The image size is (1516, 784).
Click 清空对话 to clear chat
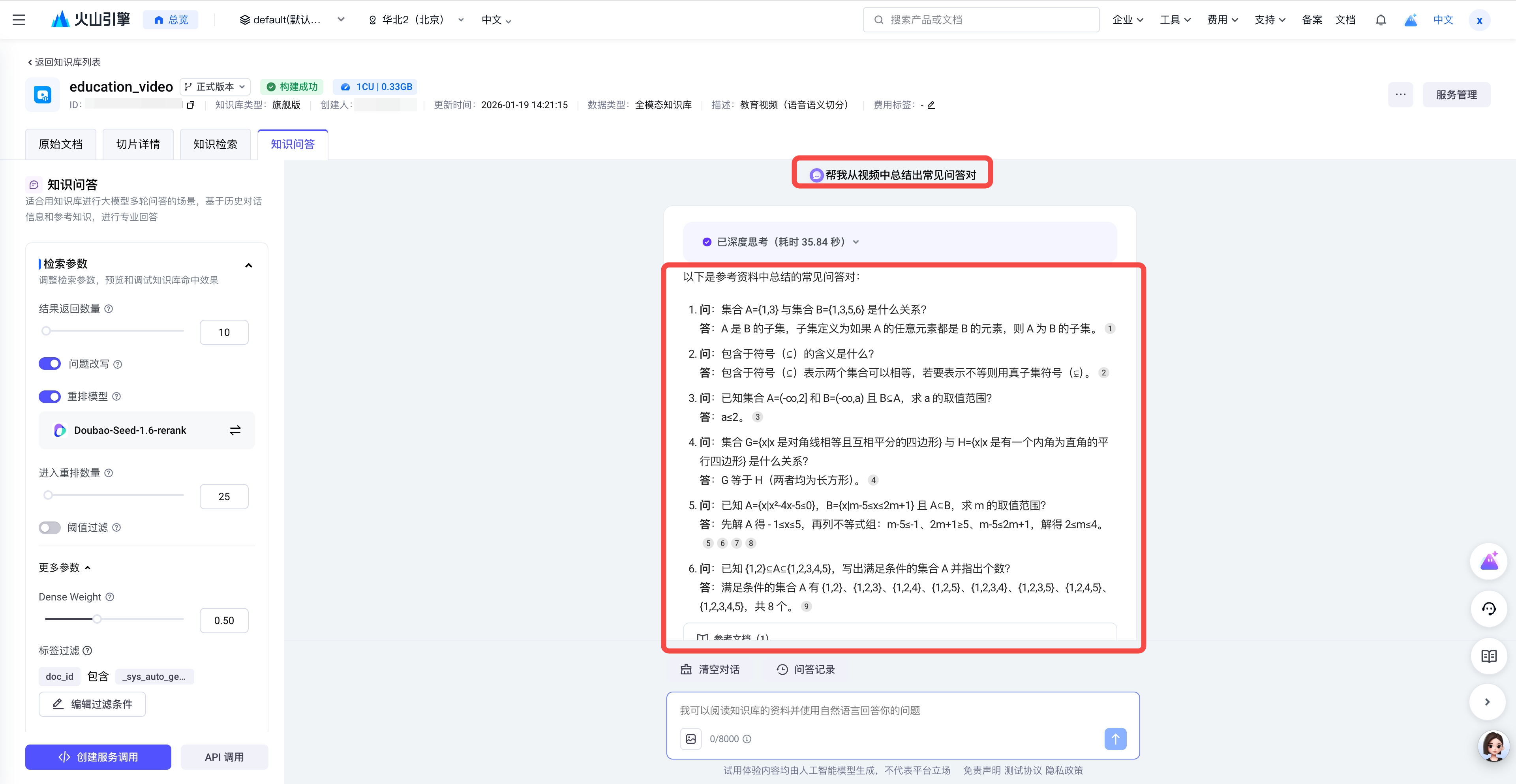point(710,669)
